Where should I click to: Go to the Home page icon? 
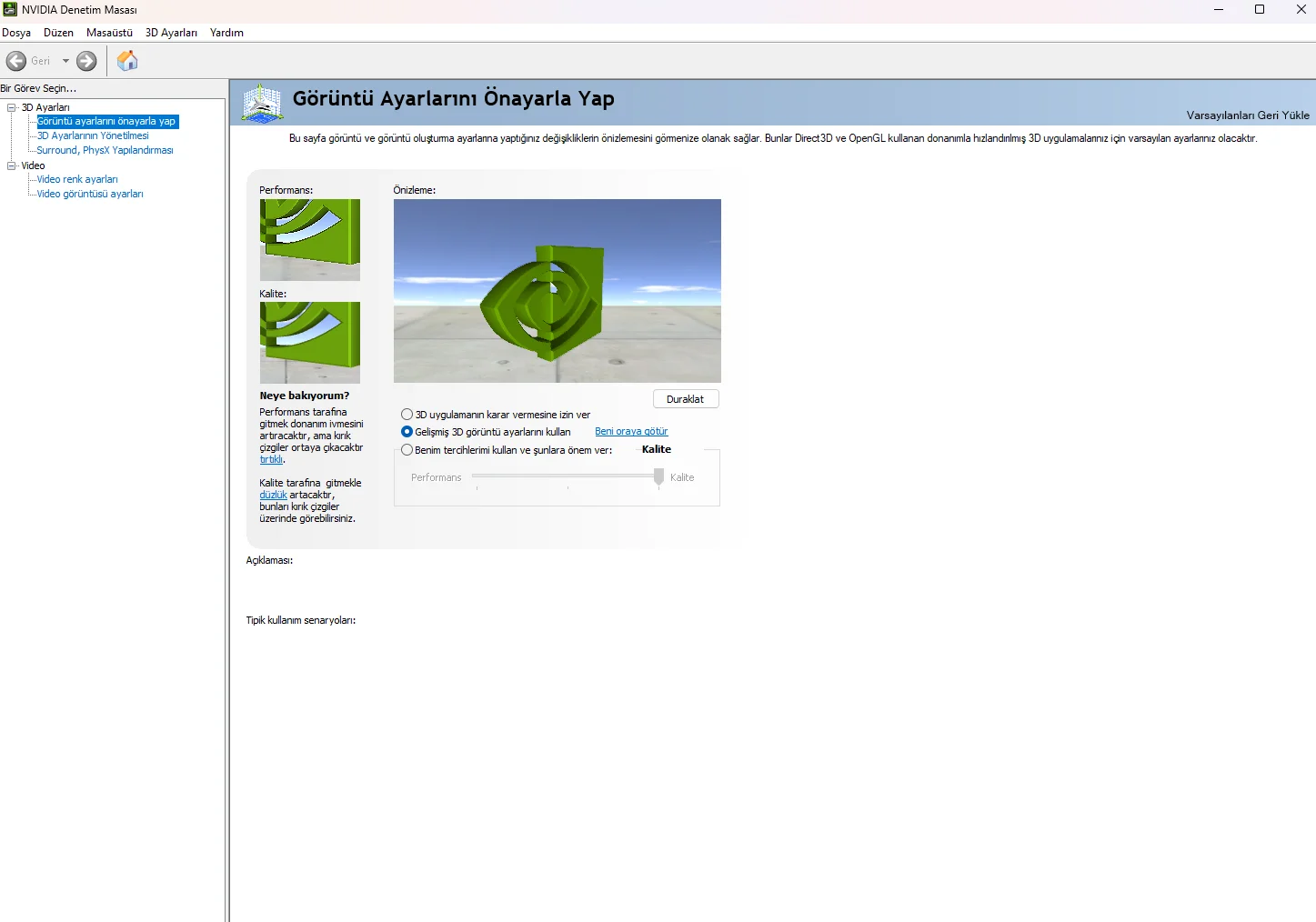click(127, 61)
